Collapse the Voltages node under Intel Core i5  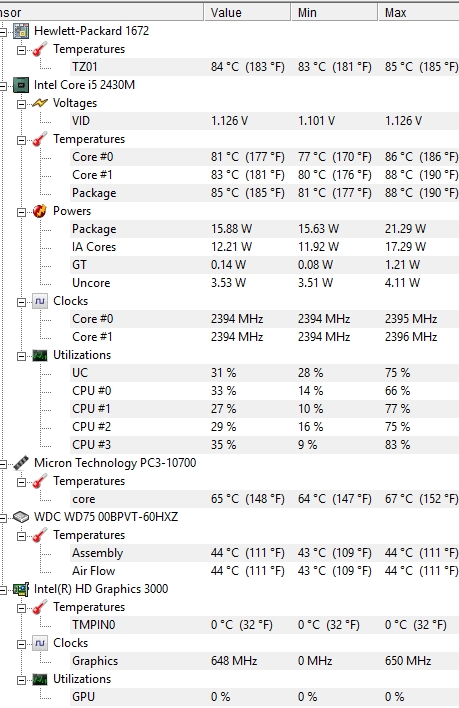coord(21,104)
